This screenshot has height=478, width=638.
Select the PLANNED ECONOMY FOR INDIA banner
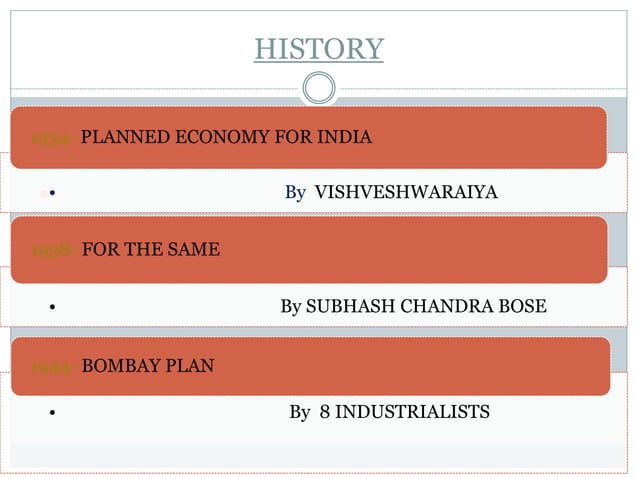point(309,138)
